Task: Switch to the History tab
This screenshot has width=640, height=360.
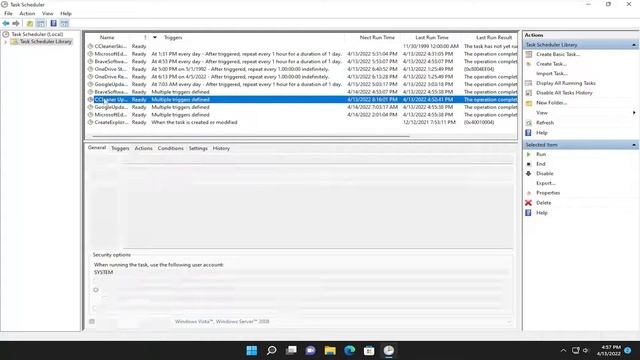Action: pyautogui.click(x=221, y=149)
